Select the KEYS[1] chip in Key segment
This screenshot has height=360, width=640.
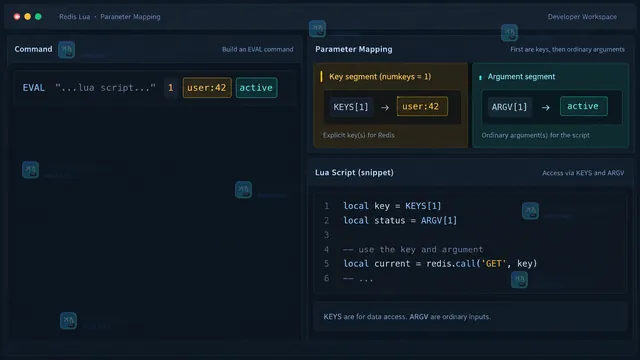351,107
